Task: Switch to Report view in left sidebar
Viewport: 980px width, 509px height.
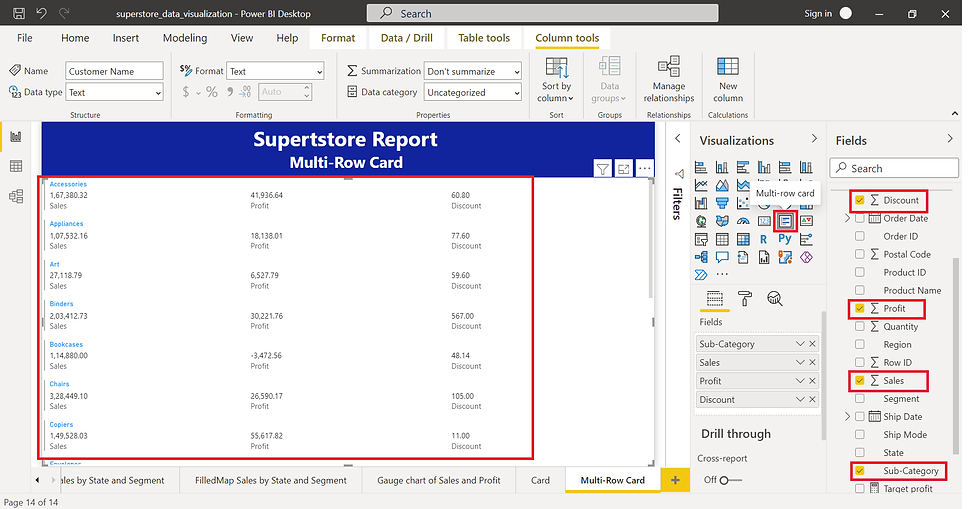Action: pyautogui.click(x=16, y=136)
